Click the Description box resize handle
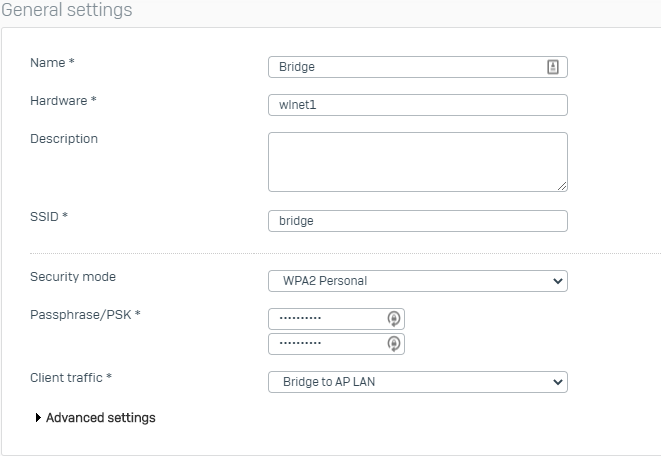This screenshot has width=661, height=456. 562,186
